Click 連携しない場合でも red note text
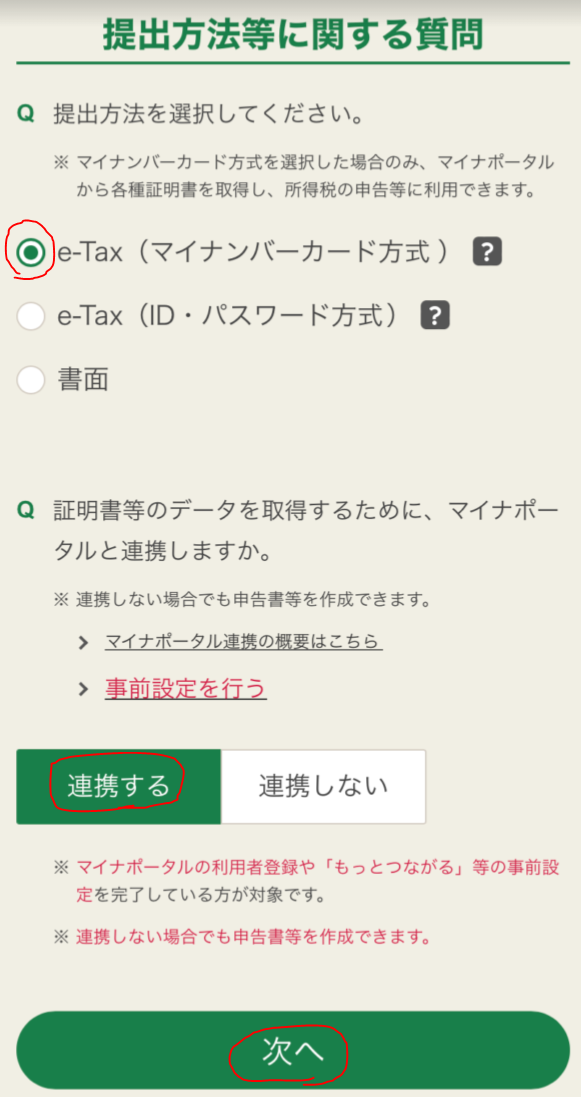Screen dimensions: 581x1097 click(252, 936)
